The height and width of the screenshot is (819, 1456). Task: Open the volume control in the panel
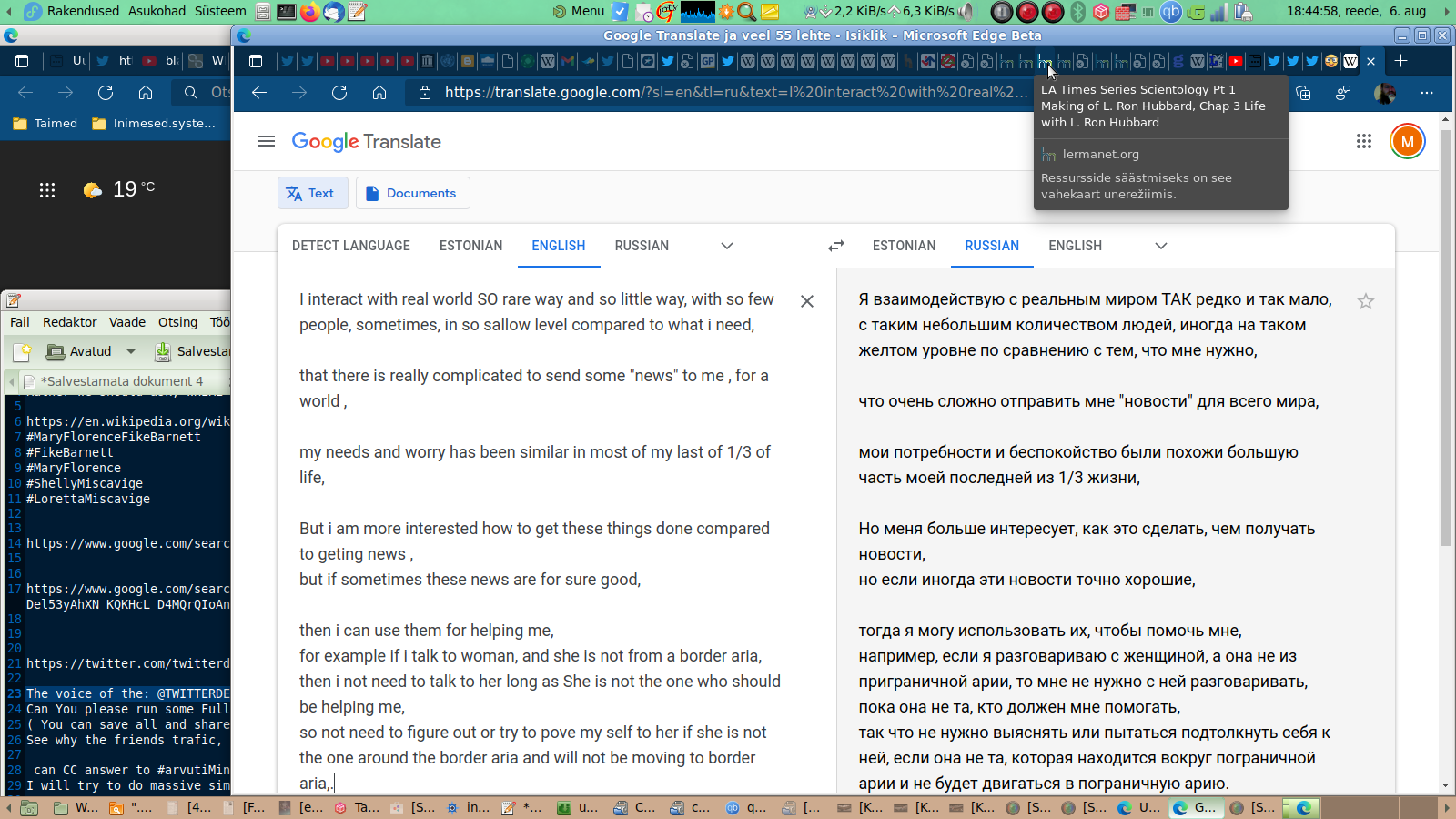(x=966, y=12)
